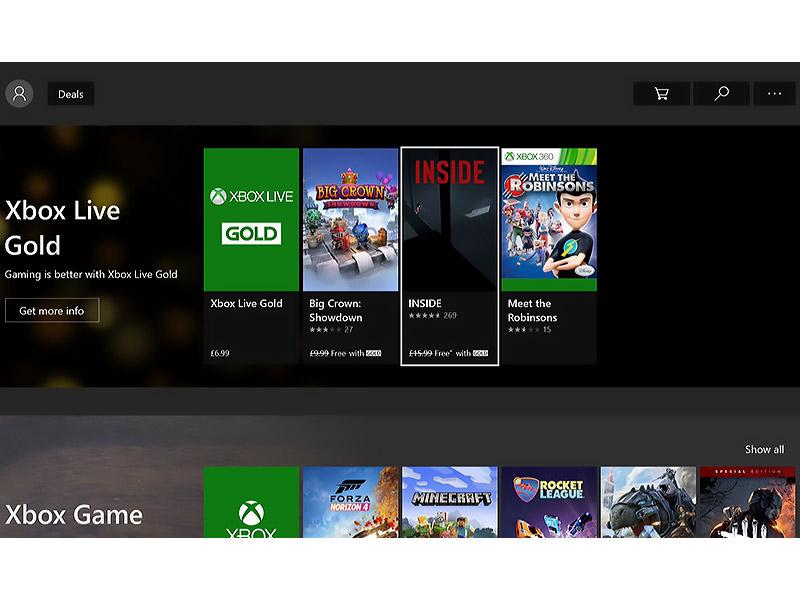This screenshot has width=800, height=600.
Task: Click the INSIDE title under the cover
Action: [x=425, y=304]
